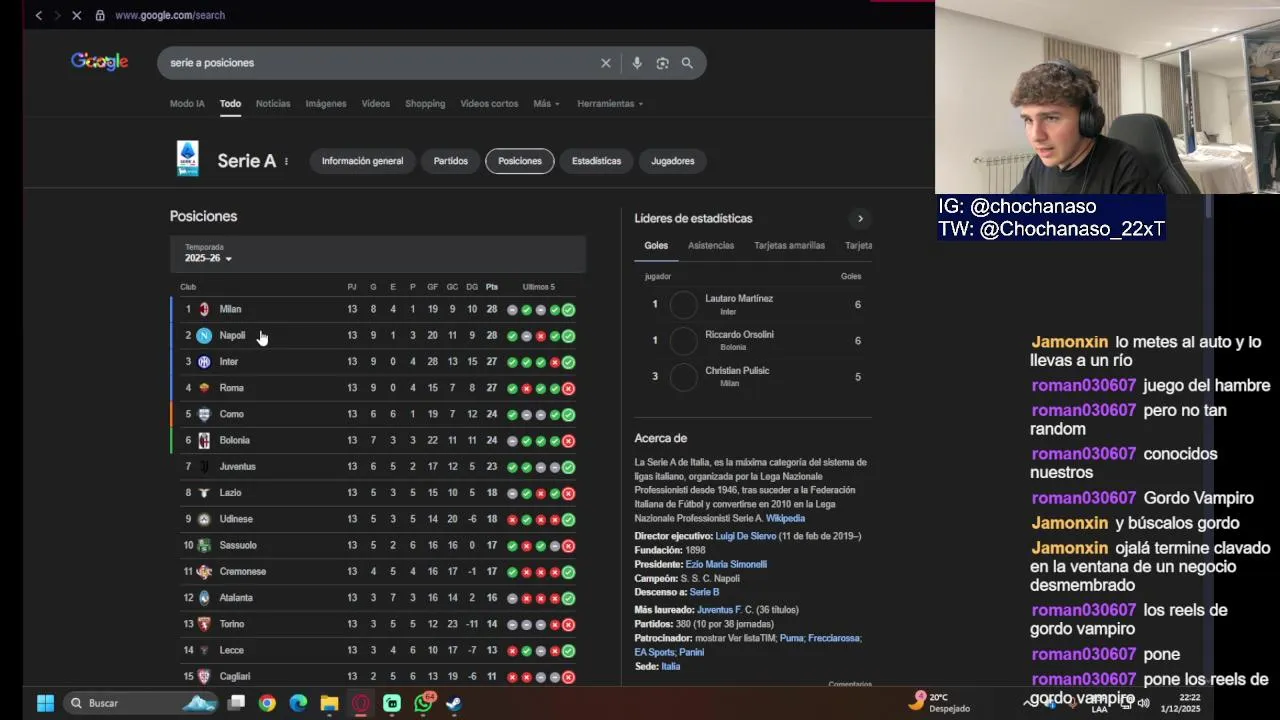This screenshot has width=1280, height=720.
Task: Switch to the Videos tab
Action: (376, 104)
